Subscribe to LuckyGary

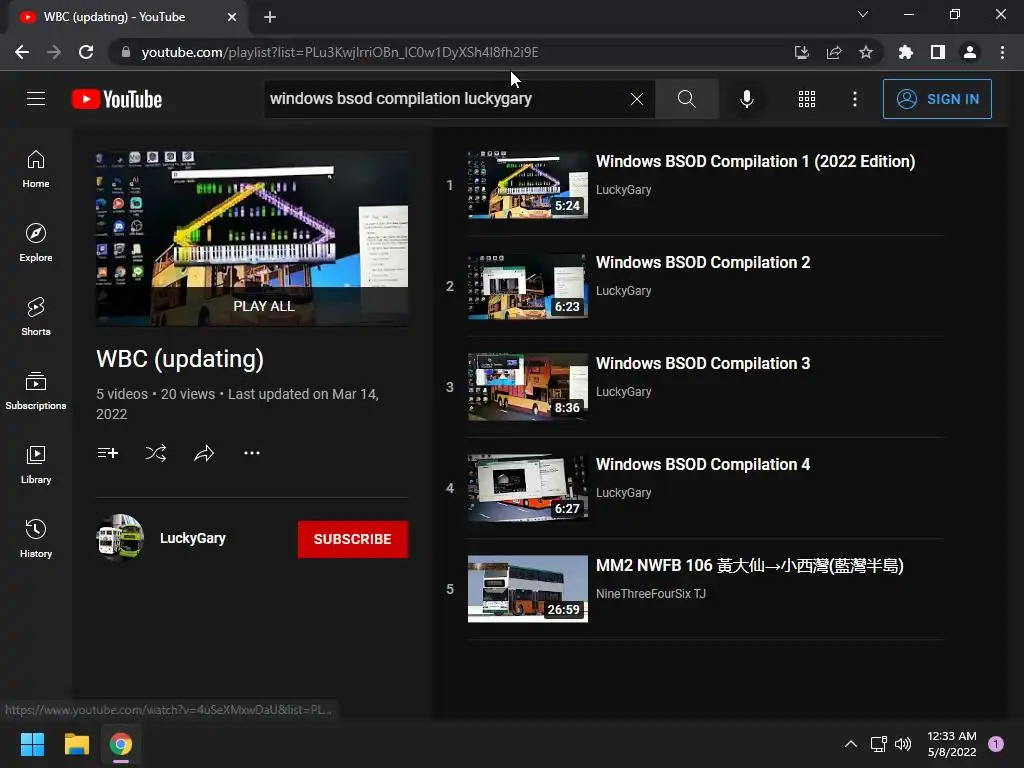353,539
